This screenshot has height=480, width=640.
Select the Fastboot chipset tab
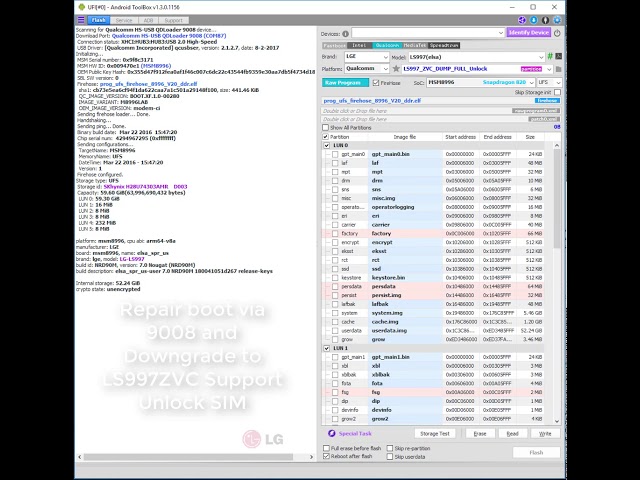point(334,45)
